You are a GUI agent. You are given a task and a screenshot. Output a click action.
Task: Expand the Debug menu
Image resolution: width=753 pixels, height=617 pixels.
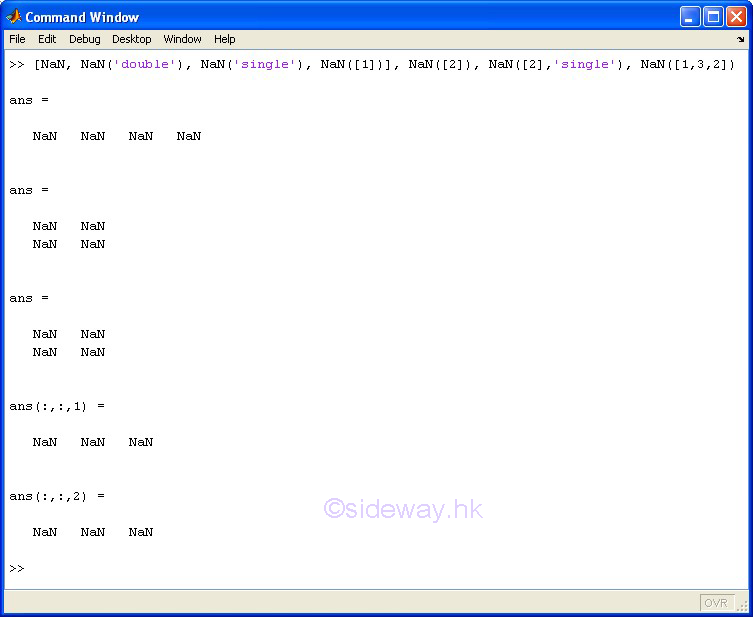coord(84,39)
